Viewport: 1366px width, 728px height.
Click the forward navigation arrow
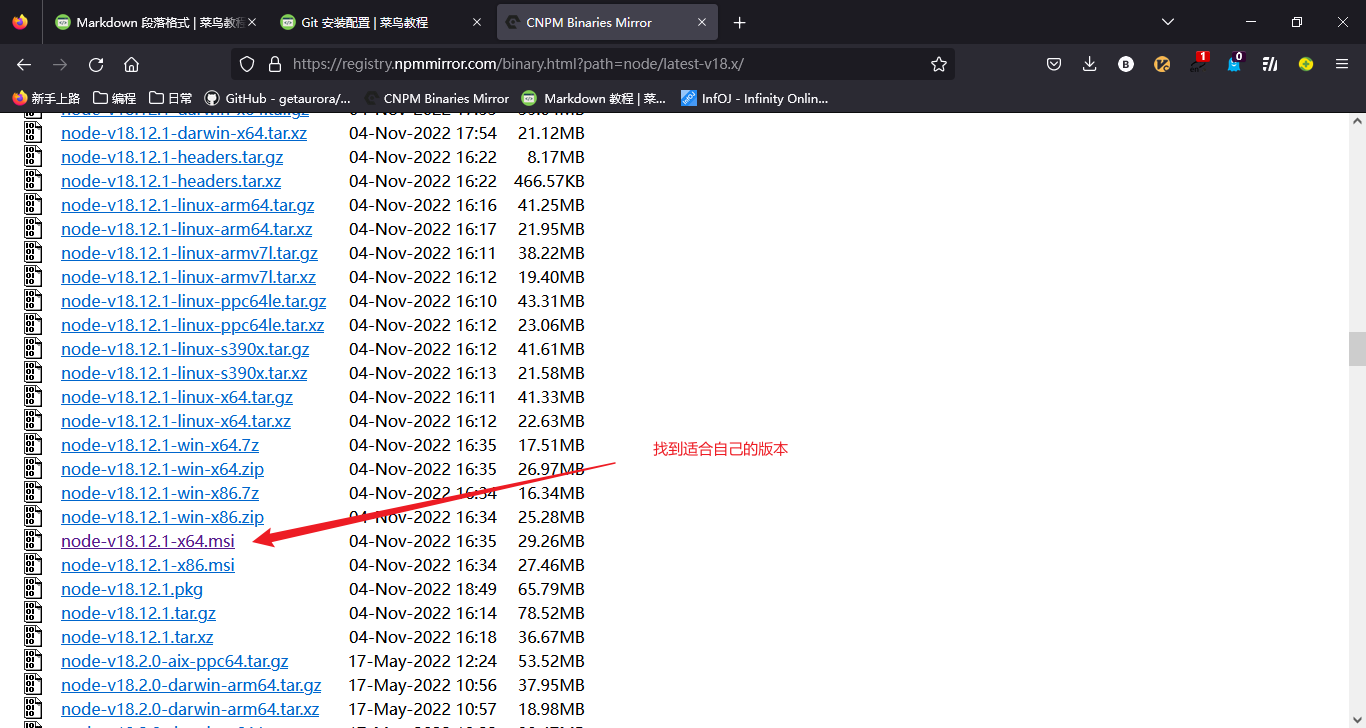(x=60, y=64)
